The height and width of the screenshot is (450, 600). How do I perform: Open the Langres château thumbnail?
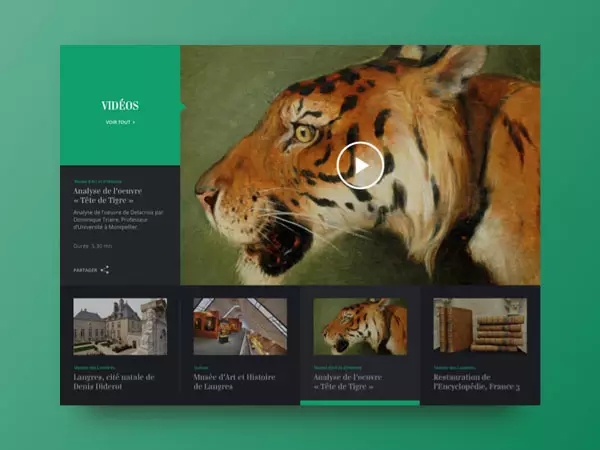pyautogui.click(x=120, y=327)
